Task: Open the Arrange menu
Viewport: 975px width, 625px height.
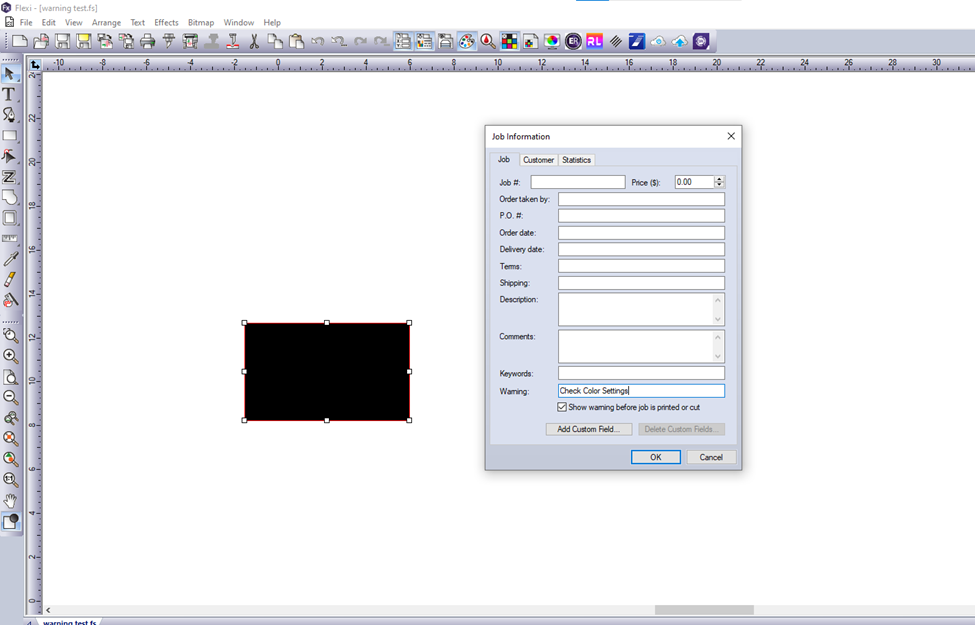Action: click(x=106, y=22)
